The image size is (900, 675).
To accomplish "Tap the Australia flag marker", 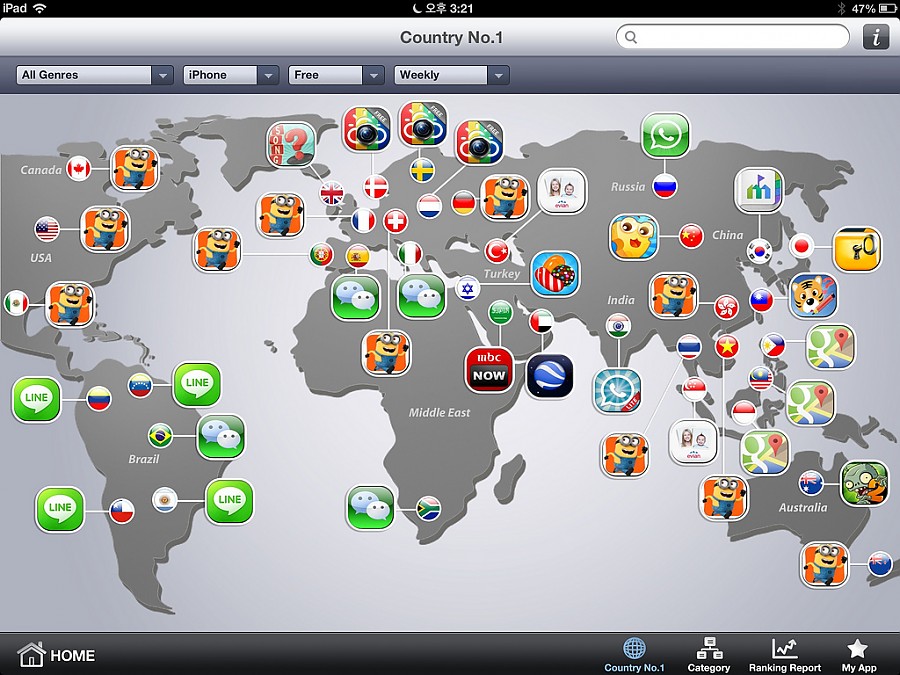I will [x=811, y=483].
